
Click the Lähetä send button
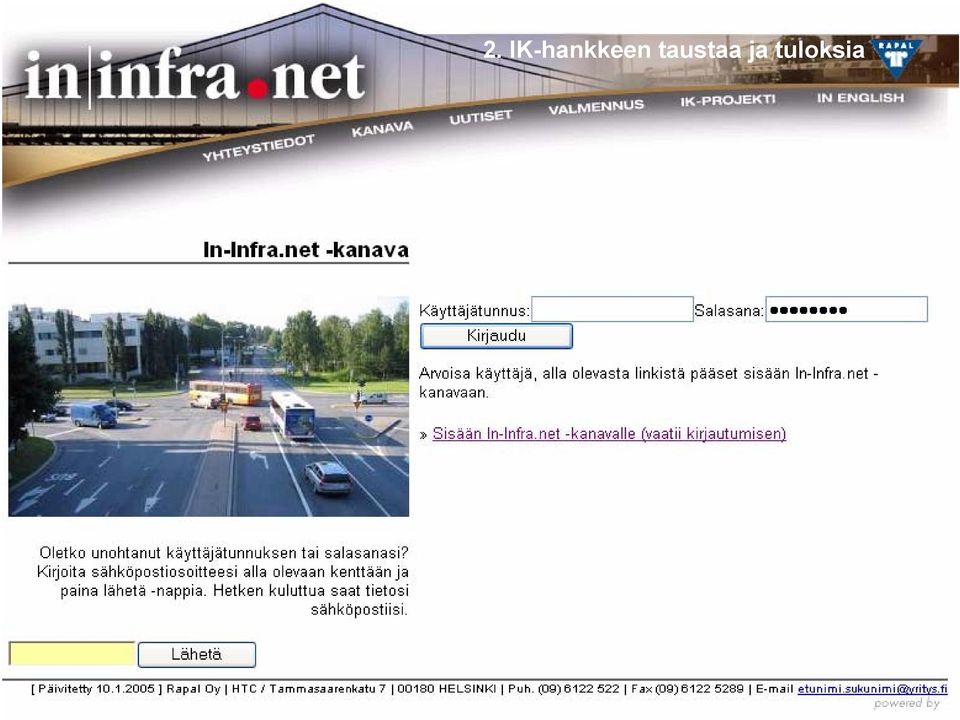[x=197, y=654]
